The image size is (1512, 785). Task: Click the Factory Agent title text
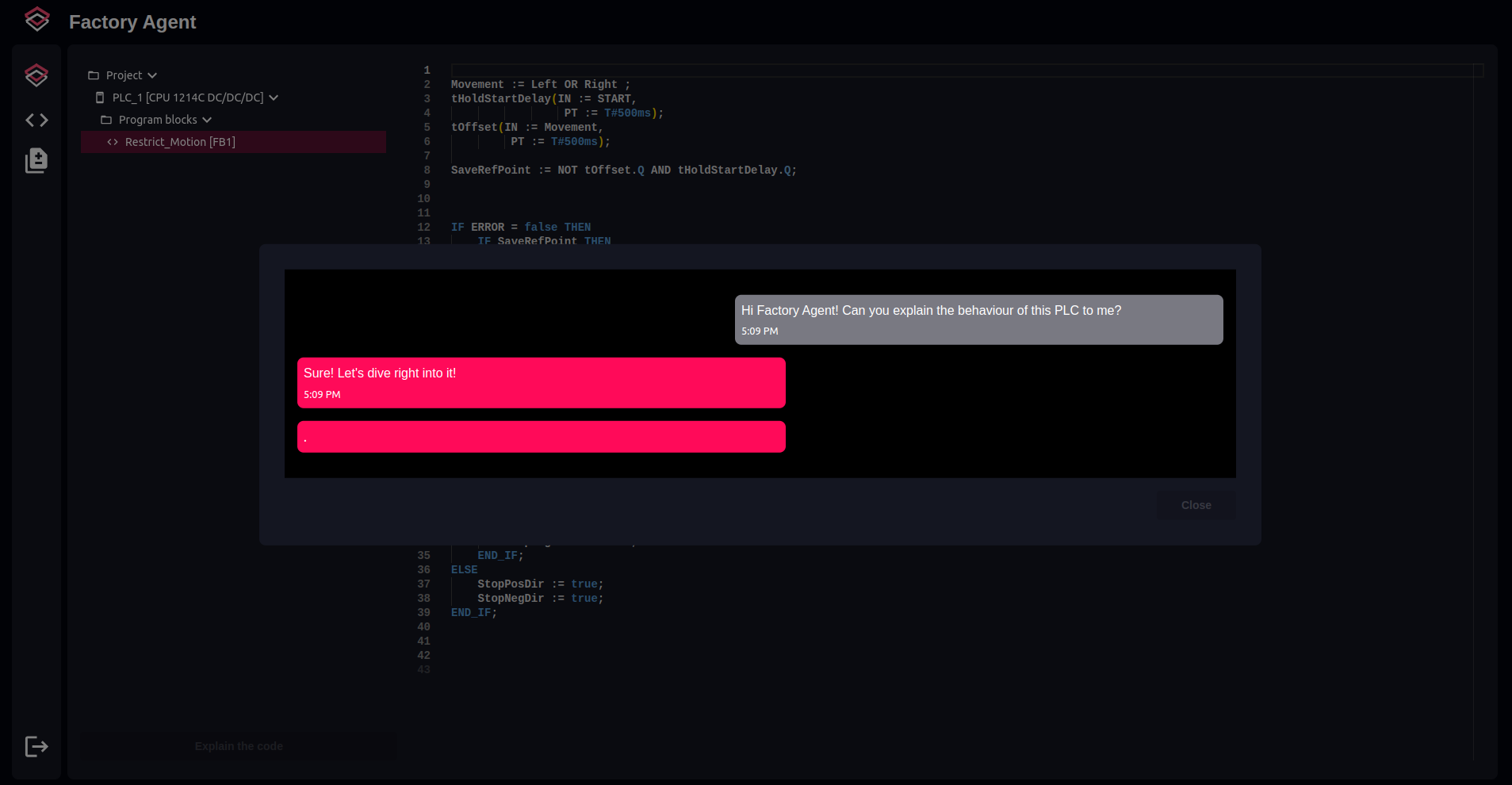pos(132,22)
